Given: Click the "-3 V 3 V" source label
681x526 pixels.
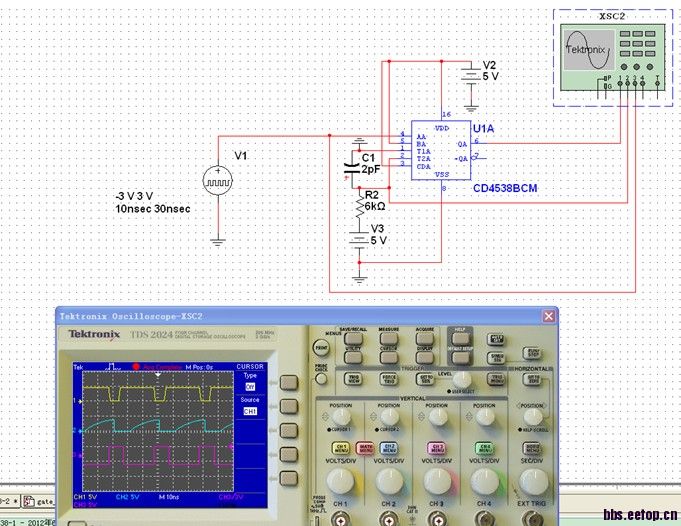Looking at the screenshot, I should coord(134,196).
